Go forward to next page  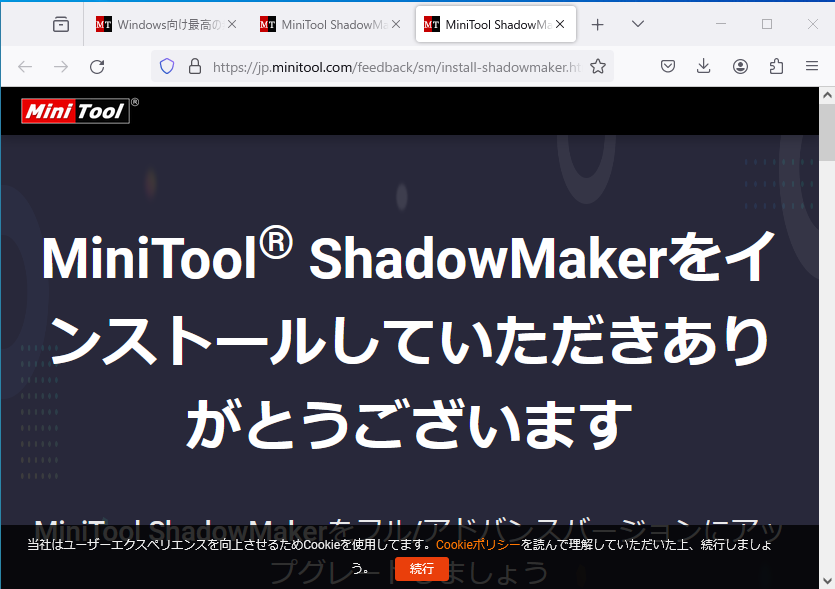click(61, 67)
